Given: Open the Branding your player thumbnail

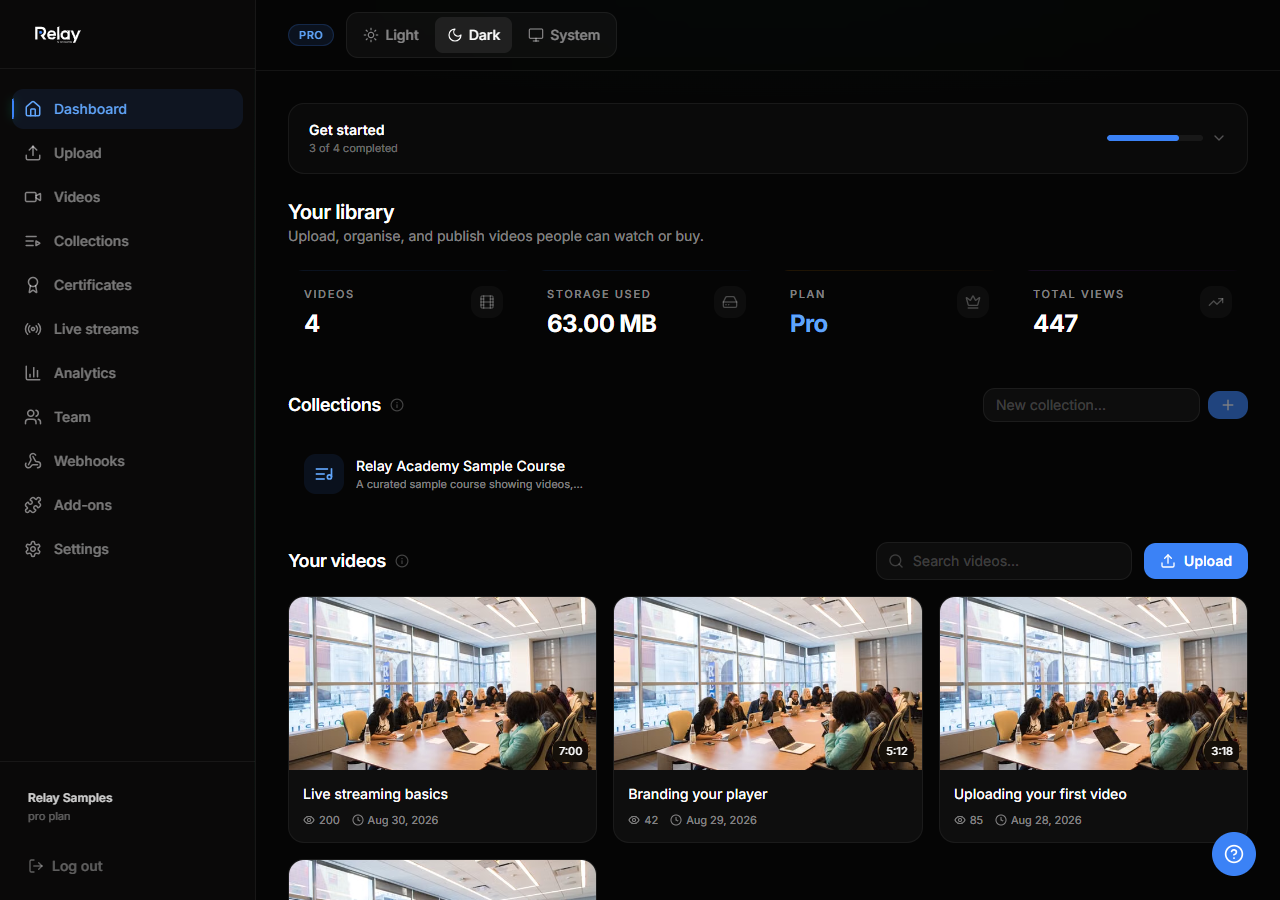Looking at the screenshot, I should click(x=768, y=684).
